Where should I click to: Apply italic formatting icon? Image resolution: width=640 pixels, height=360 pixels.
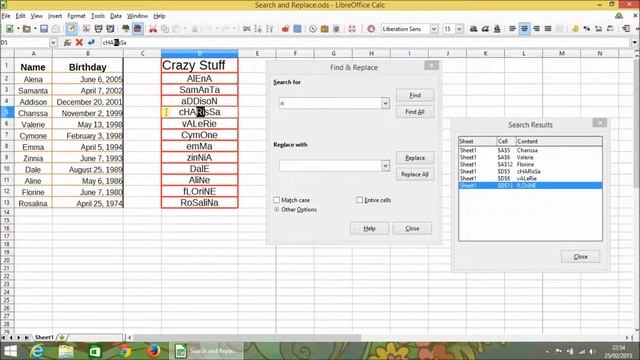pos(485,29)
